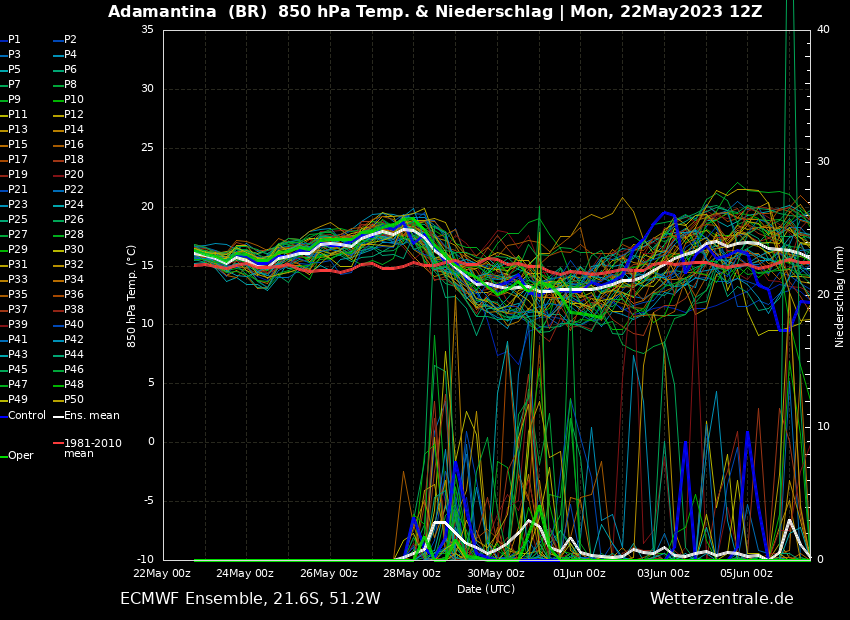Click legend label P3
Screen dimensions: 850x620
(11, 55)
